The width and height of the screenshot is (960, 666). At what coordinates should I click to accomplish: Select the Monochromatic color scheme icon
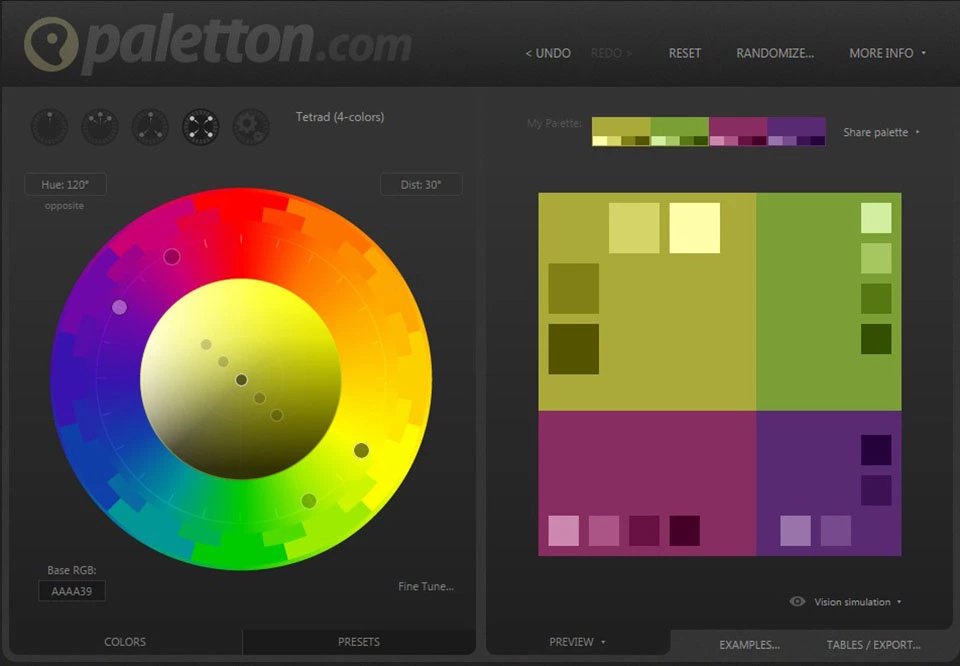click(49, 127)
